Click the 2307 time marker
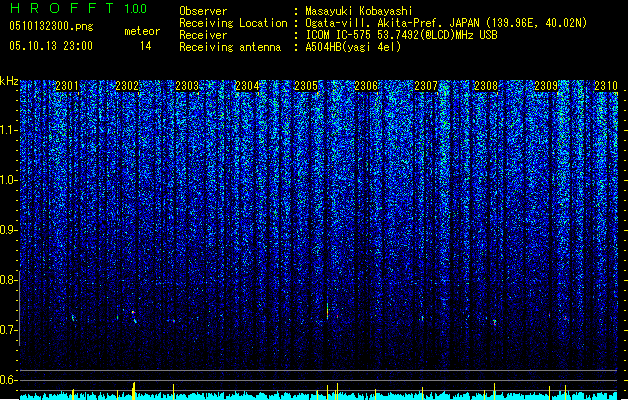Screen dimensions: 629x400 (x=426, y=86)
